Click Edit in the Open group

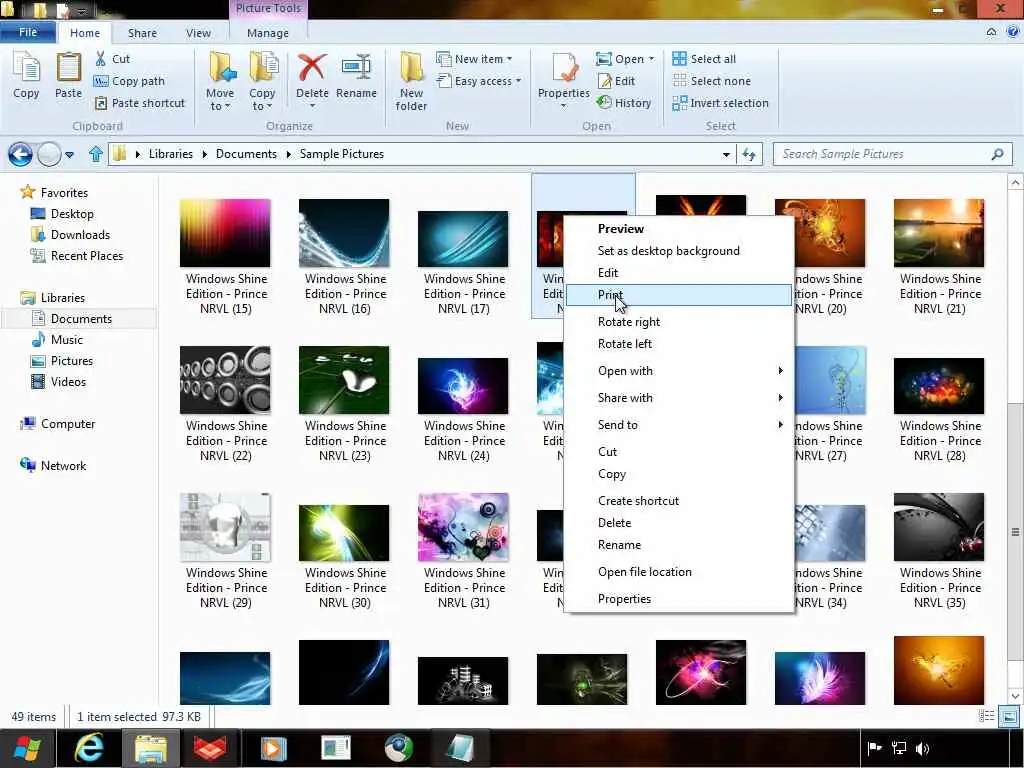click(616, 81)
